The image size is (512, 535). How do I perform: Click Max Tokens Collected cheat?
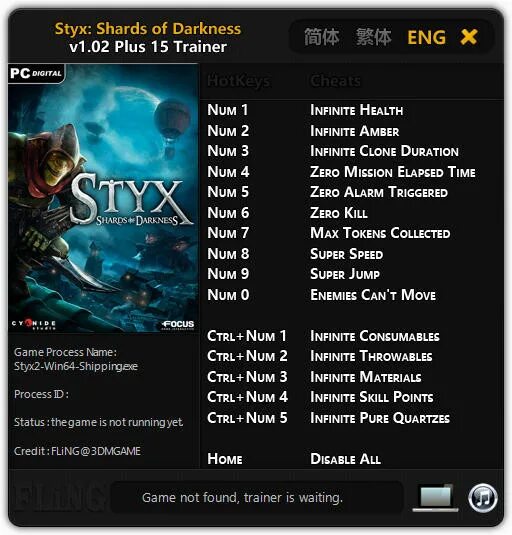[x=380, y=233]
